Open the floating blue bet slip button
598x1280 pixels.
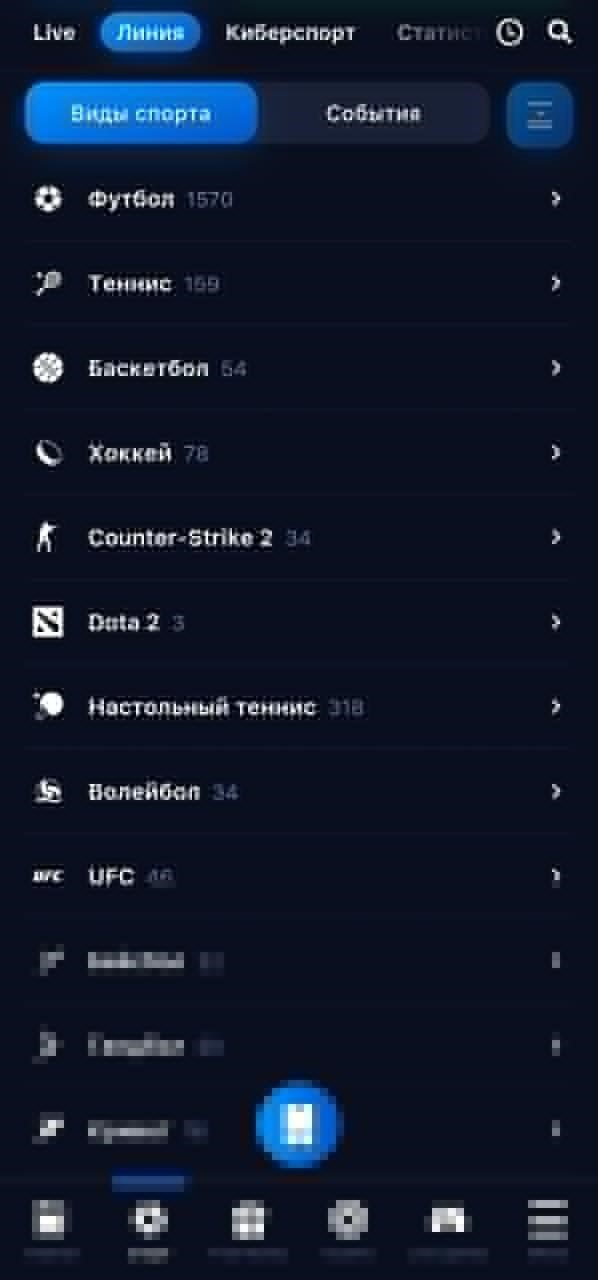point(298,1124)
